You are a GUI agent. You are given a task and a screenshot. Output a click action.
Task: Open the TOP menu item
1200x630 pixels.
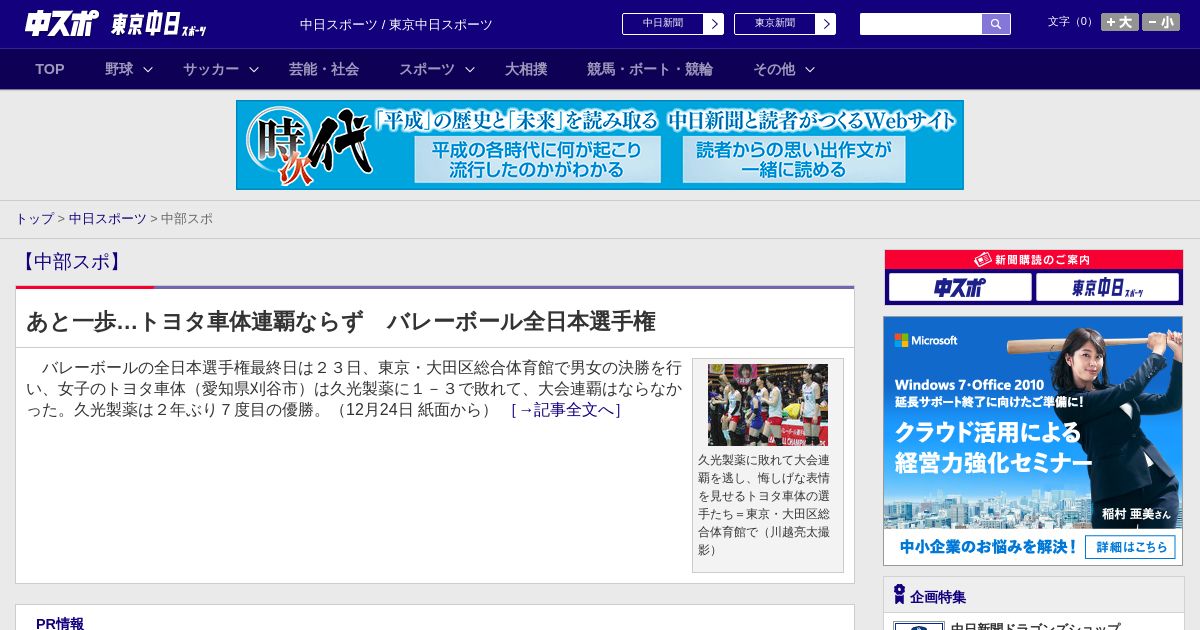pos(50,69)
